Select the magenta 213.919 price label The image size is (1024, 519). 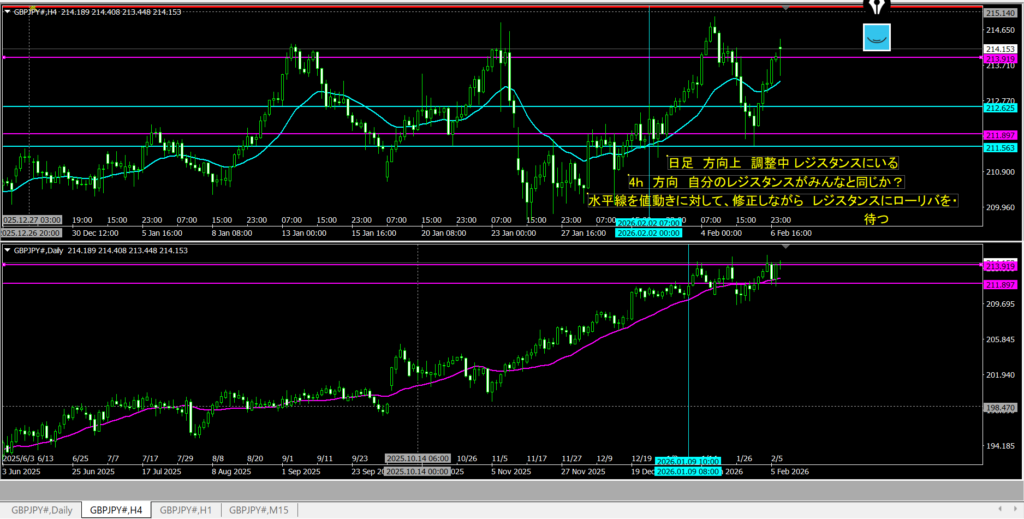pos(1001,58)
